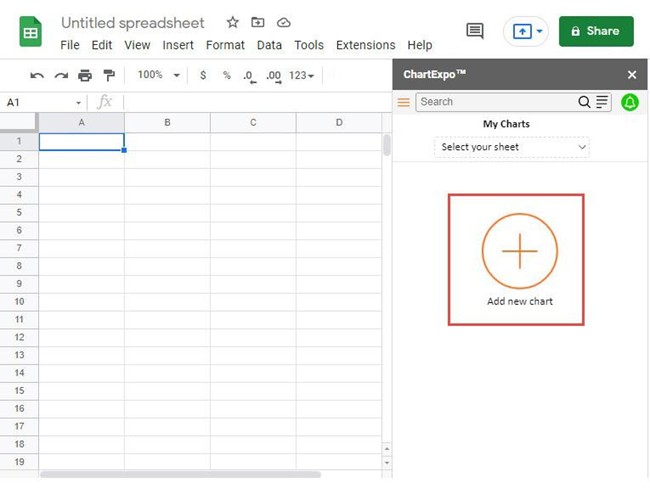The height and width of the screenshot is (494, 650).
Task: Click the decrease decimal places button
Action: tap(250, 76)
